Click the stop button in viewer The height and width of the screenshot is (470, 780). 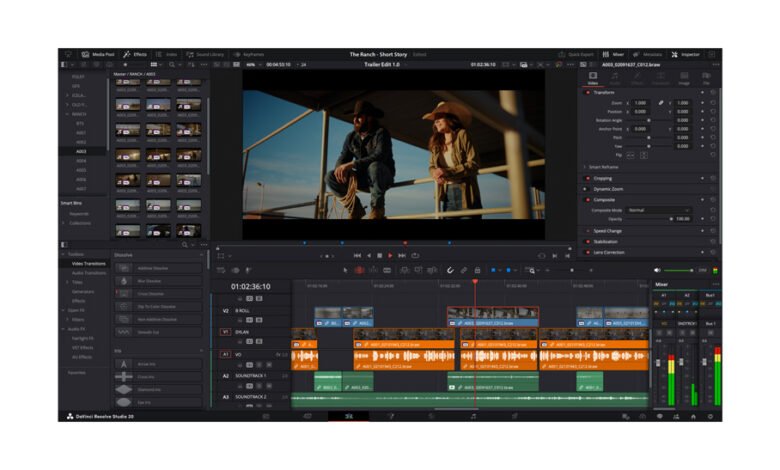379,255
